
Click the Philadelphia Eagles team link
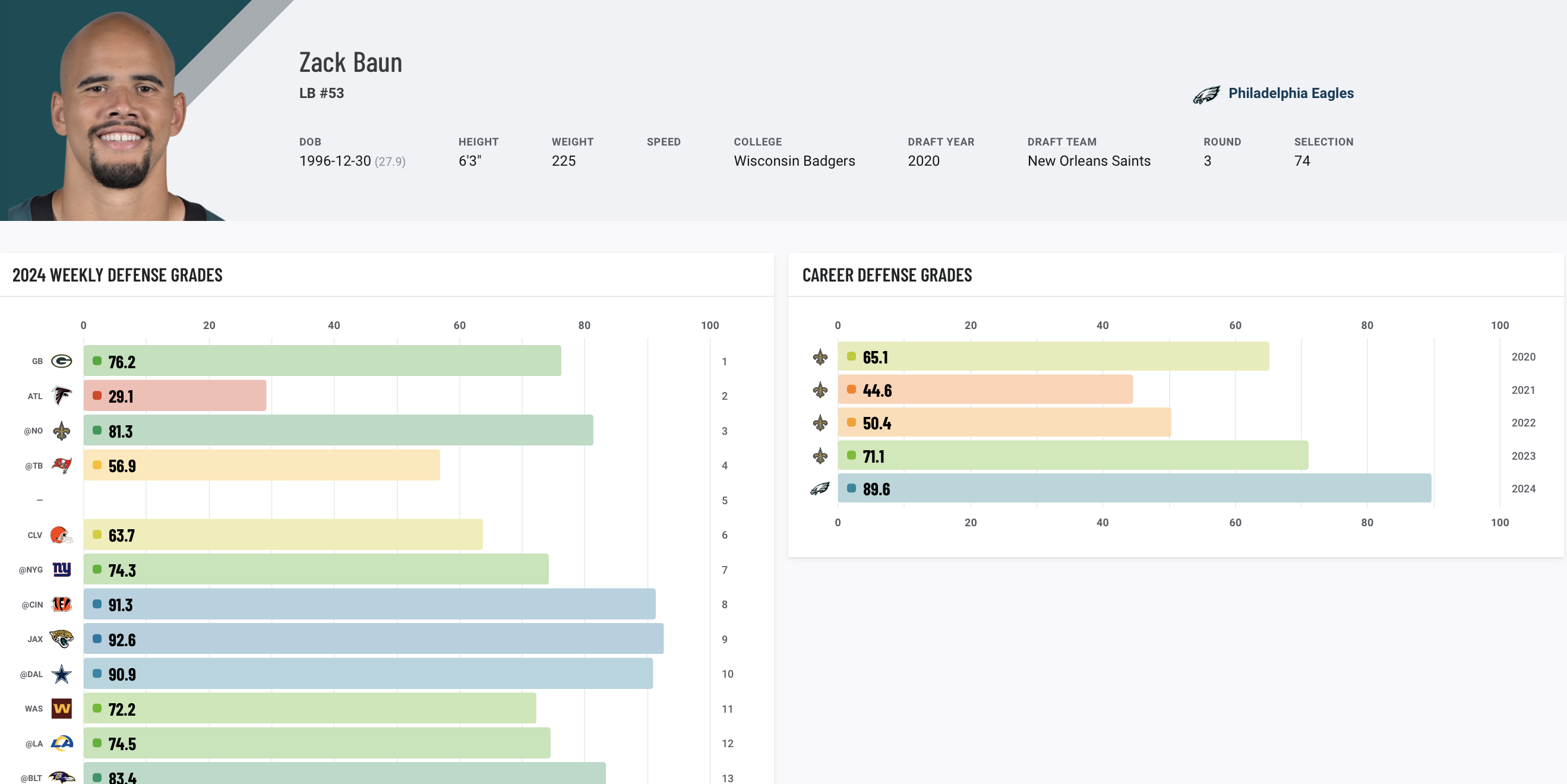pos(1290,93)
